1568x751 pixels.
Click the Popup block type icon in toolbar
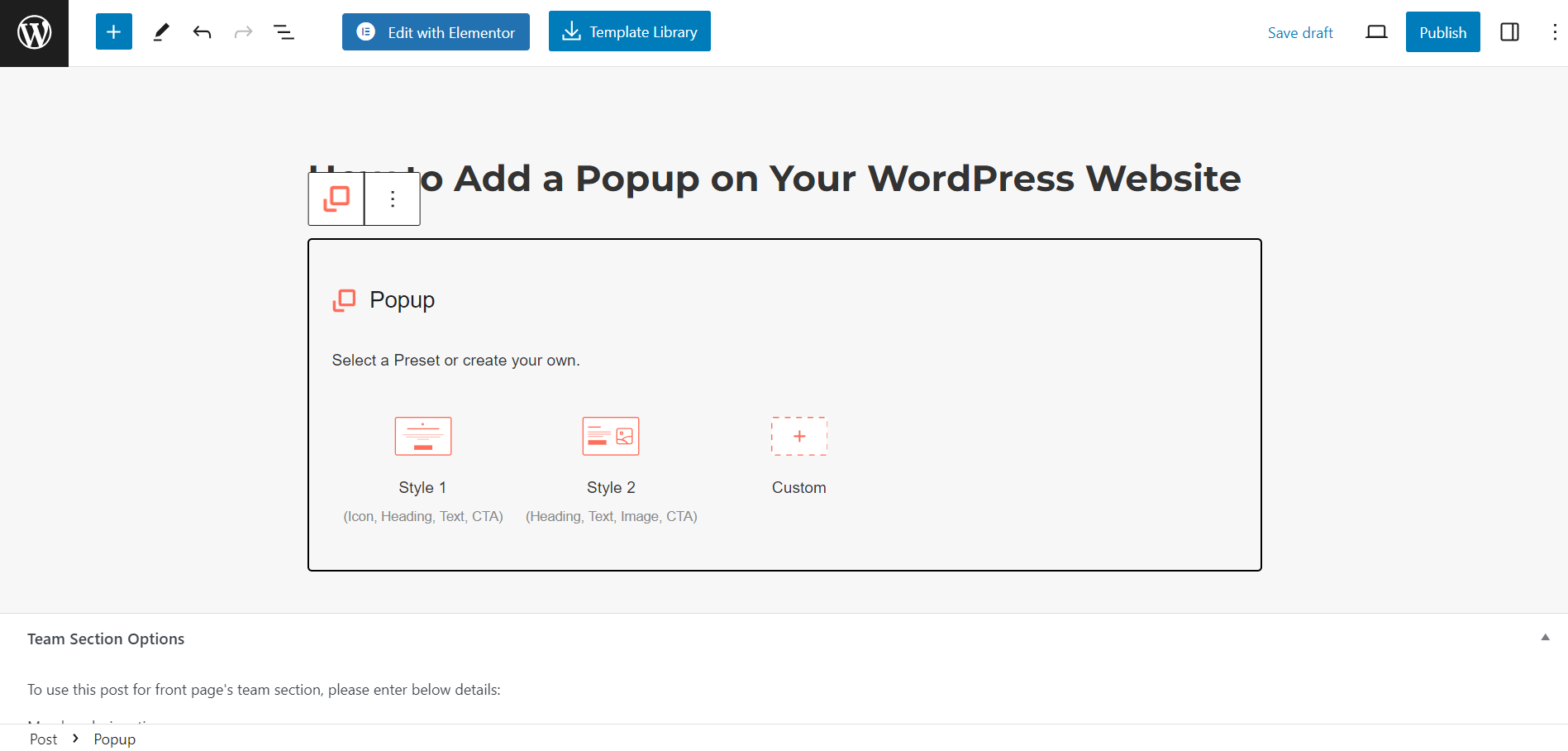[336, 199]
